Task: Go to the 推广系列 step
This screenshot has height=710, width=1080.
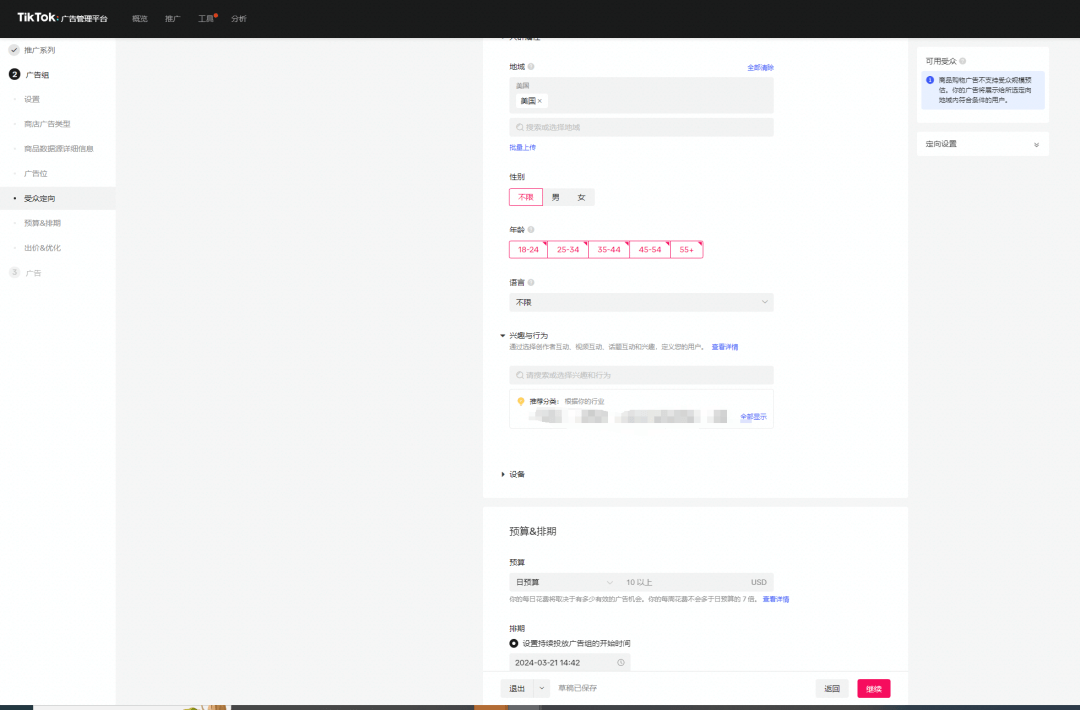Action: pos(39,50)
